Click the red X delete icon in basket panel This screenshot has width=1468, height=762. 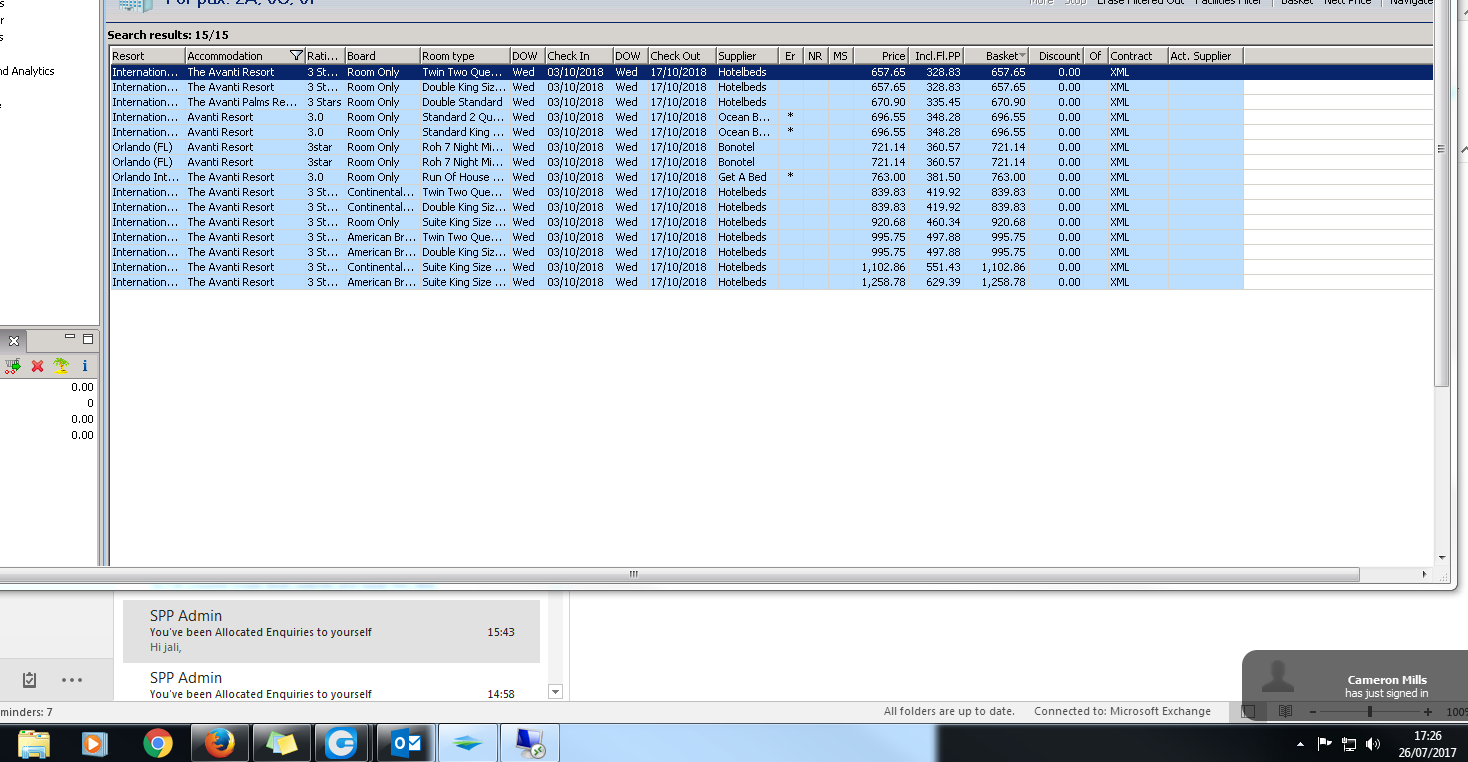[37, 366]
